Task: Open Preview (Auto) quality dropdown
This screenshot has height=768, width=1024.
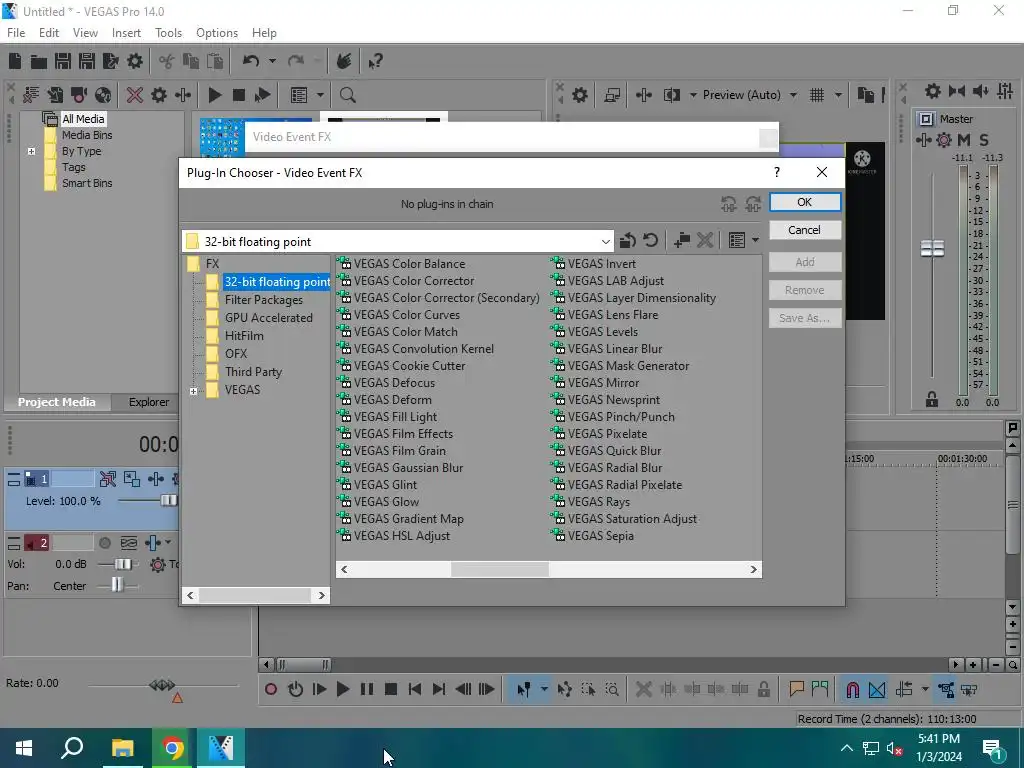Action: coord(793,95)
